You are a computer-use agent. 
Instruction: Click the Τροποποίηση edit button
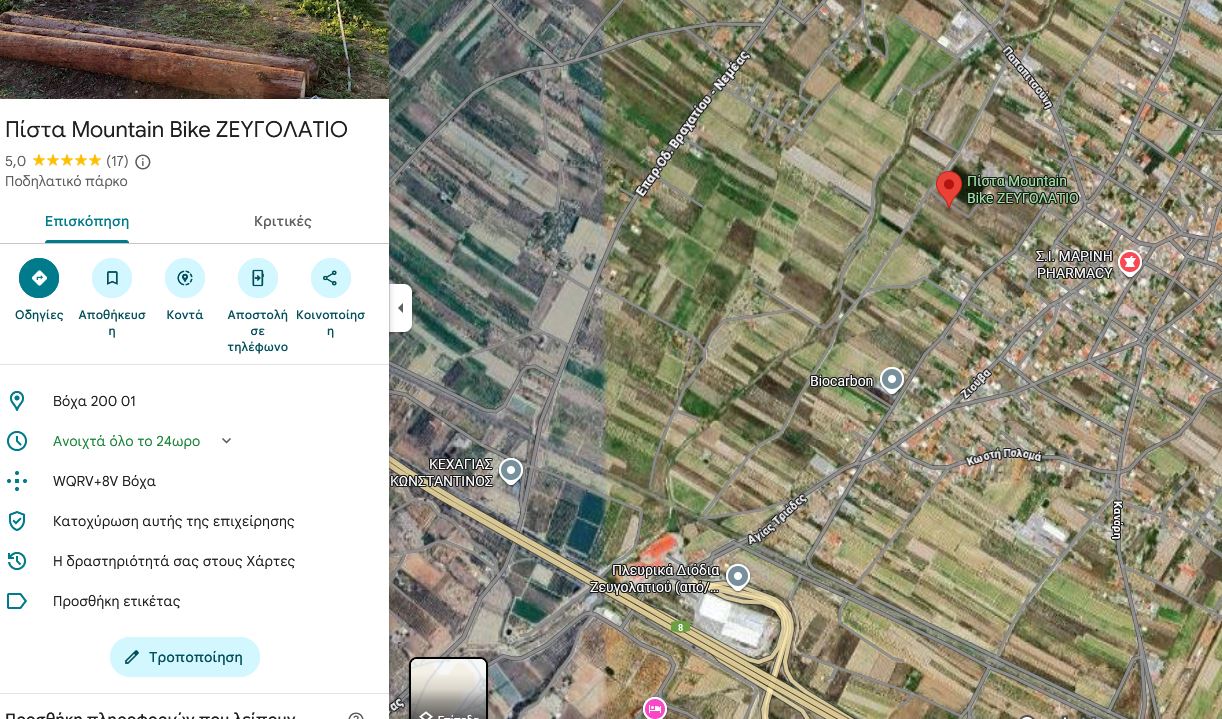185,657
